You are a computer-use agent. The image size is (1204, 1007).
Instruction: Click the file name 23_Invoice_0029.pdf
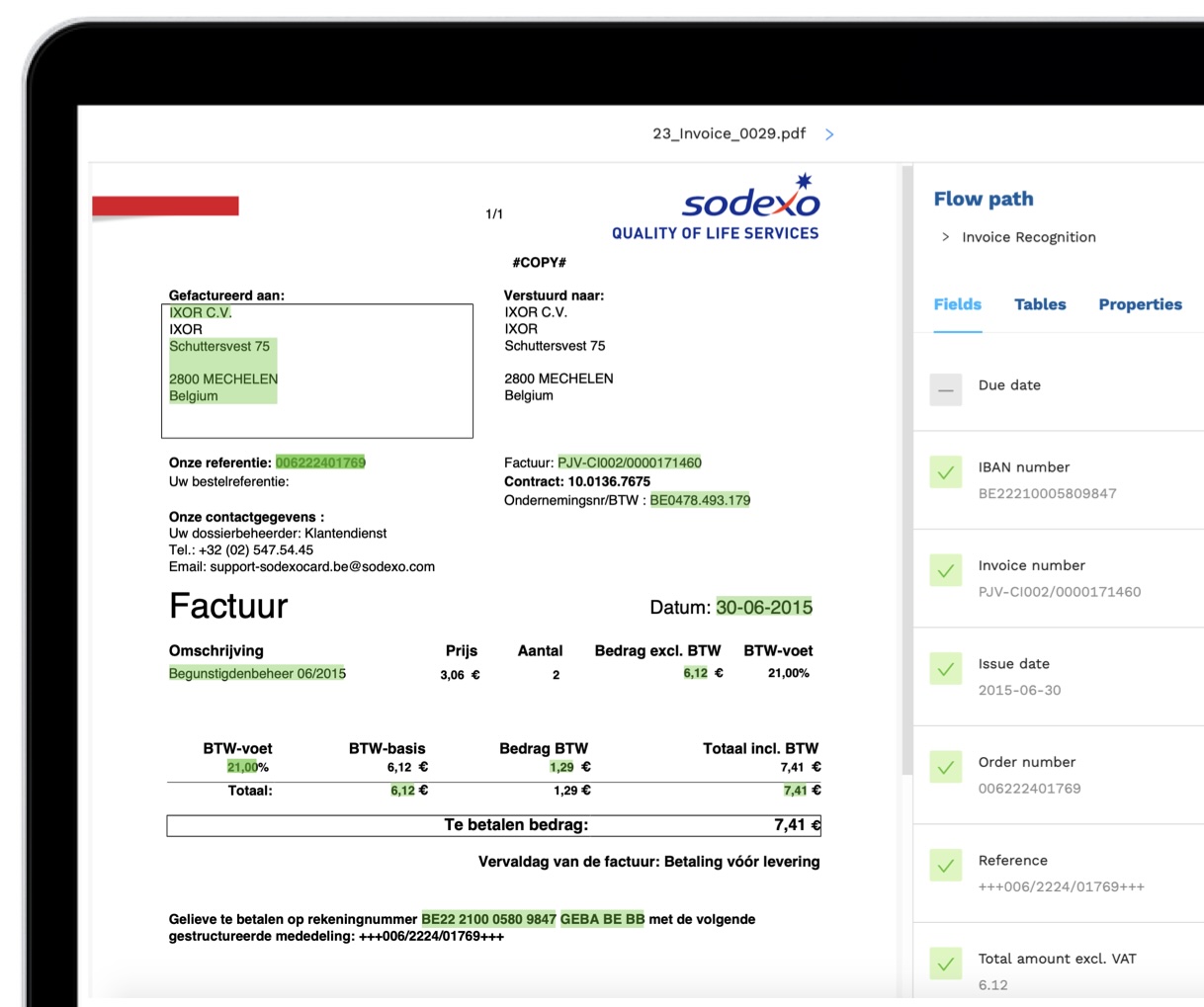pos(729,133)
